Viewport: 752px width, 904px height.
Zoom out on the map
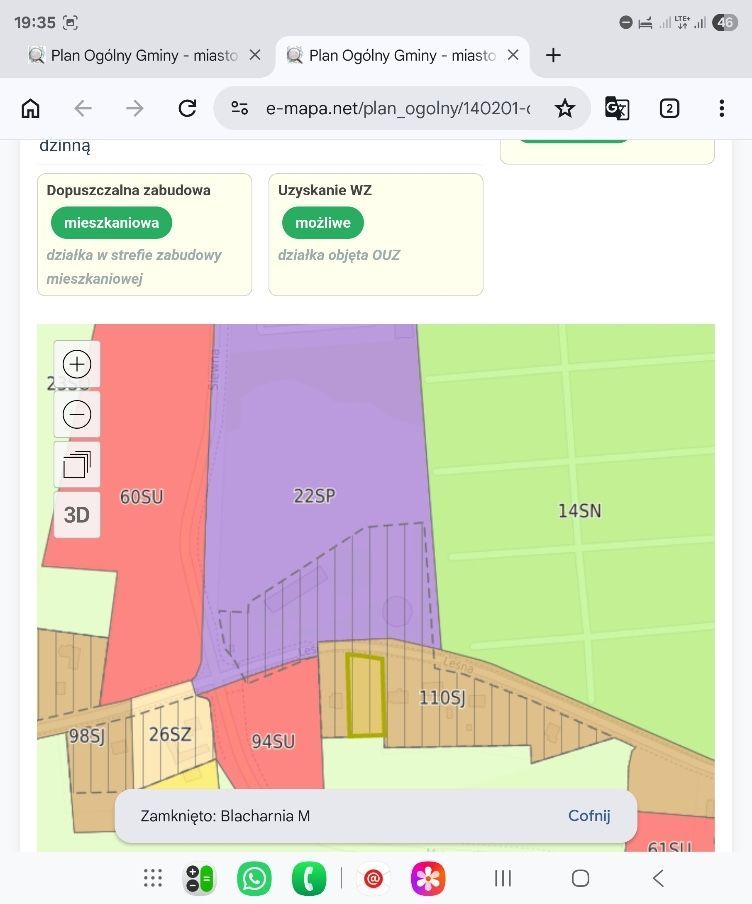[77, 415]
